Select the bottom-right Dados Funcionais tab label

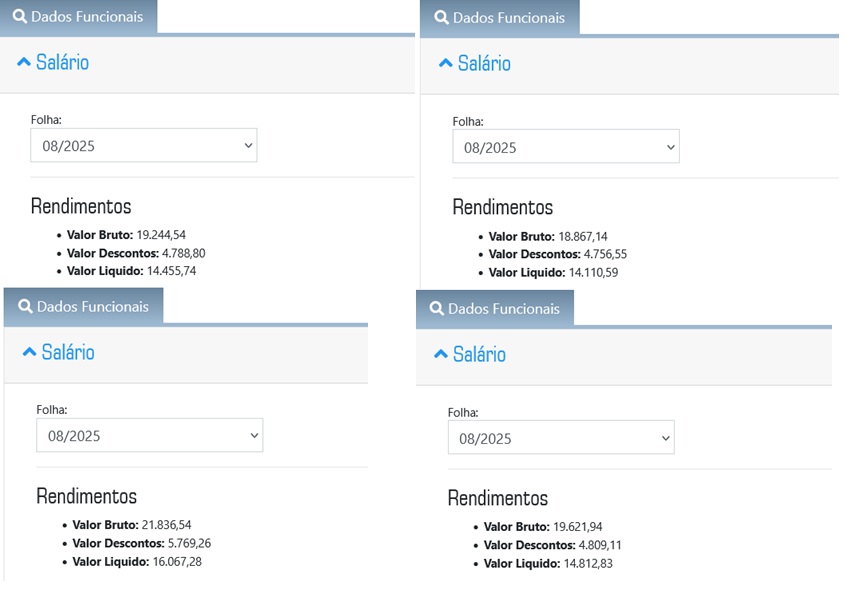(504, 309)
